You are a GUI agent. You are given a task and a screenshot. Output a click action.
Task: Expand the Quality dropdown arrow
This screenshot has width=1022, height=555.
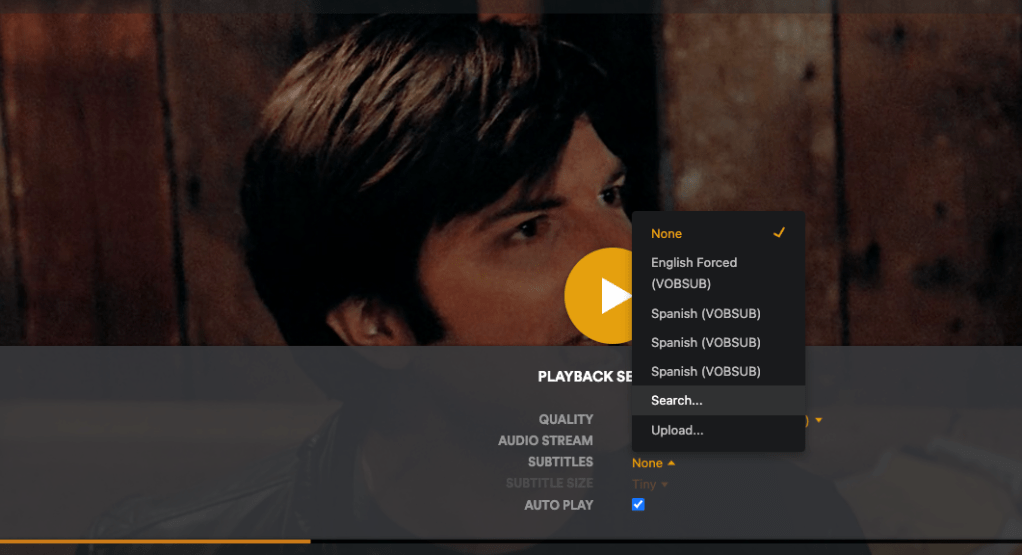(x=819, y=420)
